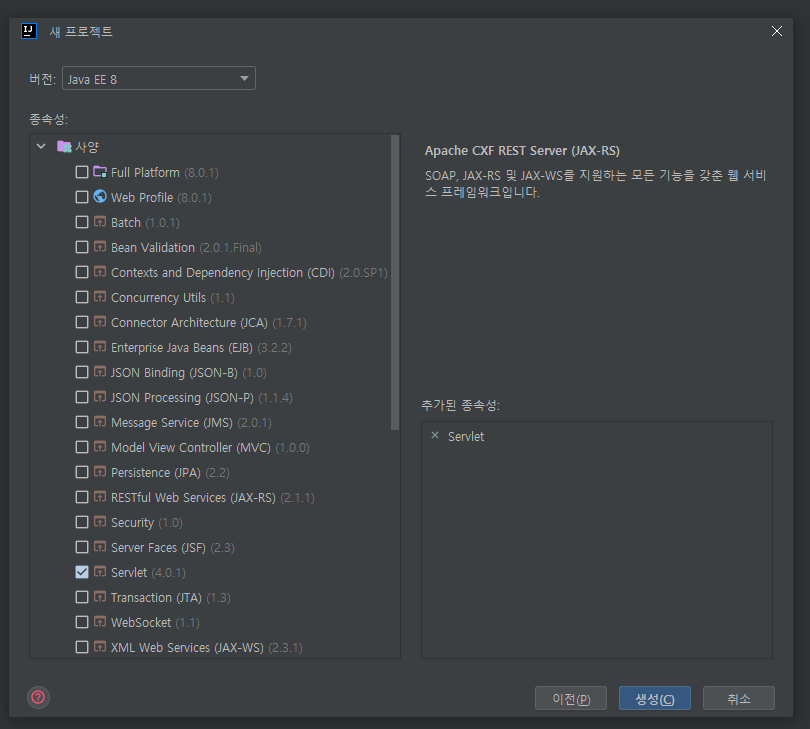Screen dimensions: 810x729
Task: Check the RESTful Web Services box
Action: click(82, 497)
